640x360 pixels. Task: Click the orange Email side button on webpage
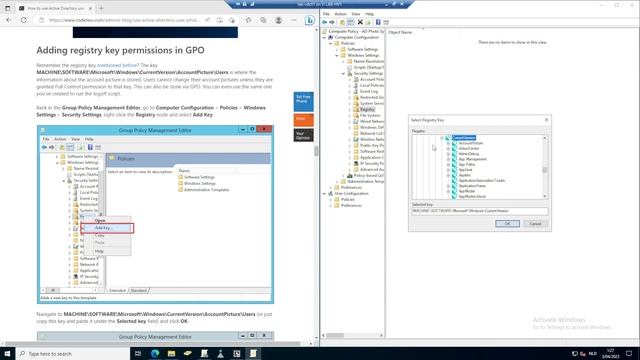click(303, 120)
